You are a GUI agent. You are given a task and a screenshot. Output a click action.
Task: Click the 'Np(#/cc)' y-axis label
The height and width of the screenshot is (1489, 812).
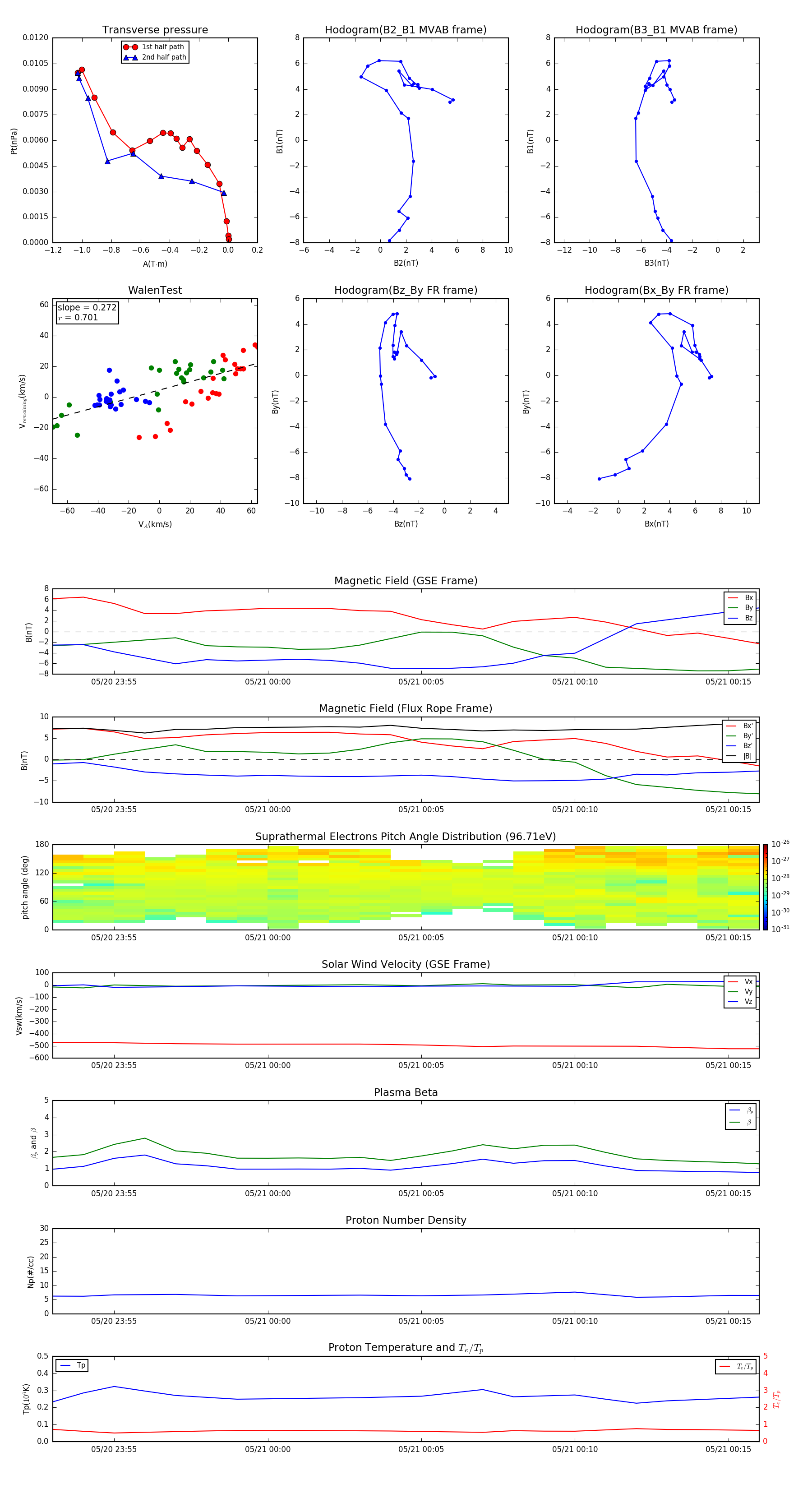tap(31, 1272)
